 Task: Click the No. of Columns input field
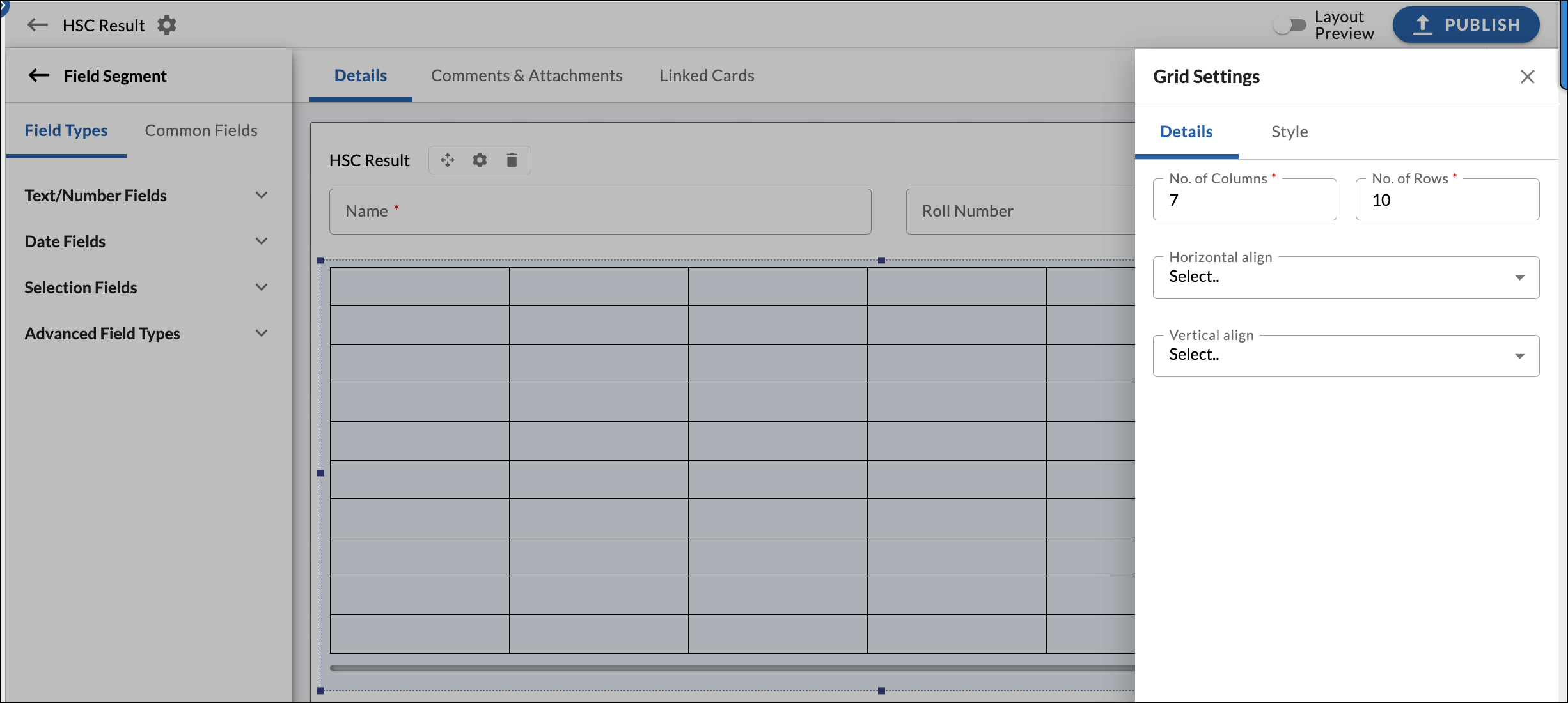click(1244, 199)
